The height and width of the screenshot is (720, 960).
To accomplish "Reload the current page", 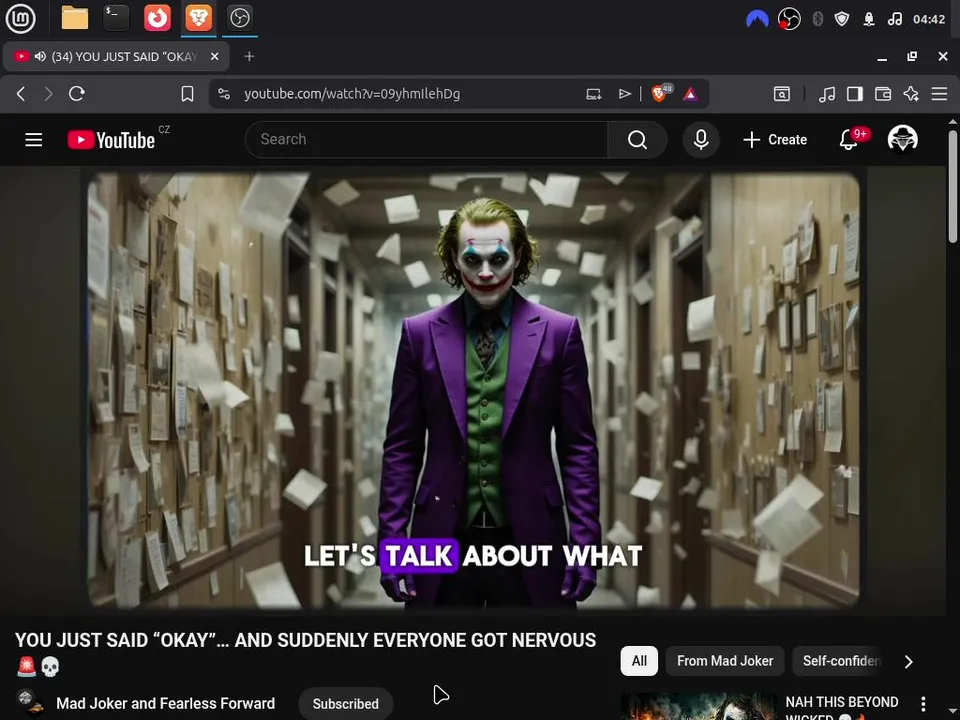I will (77, 94).
